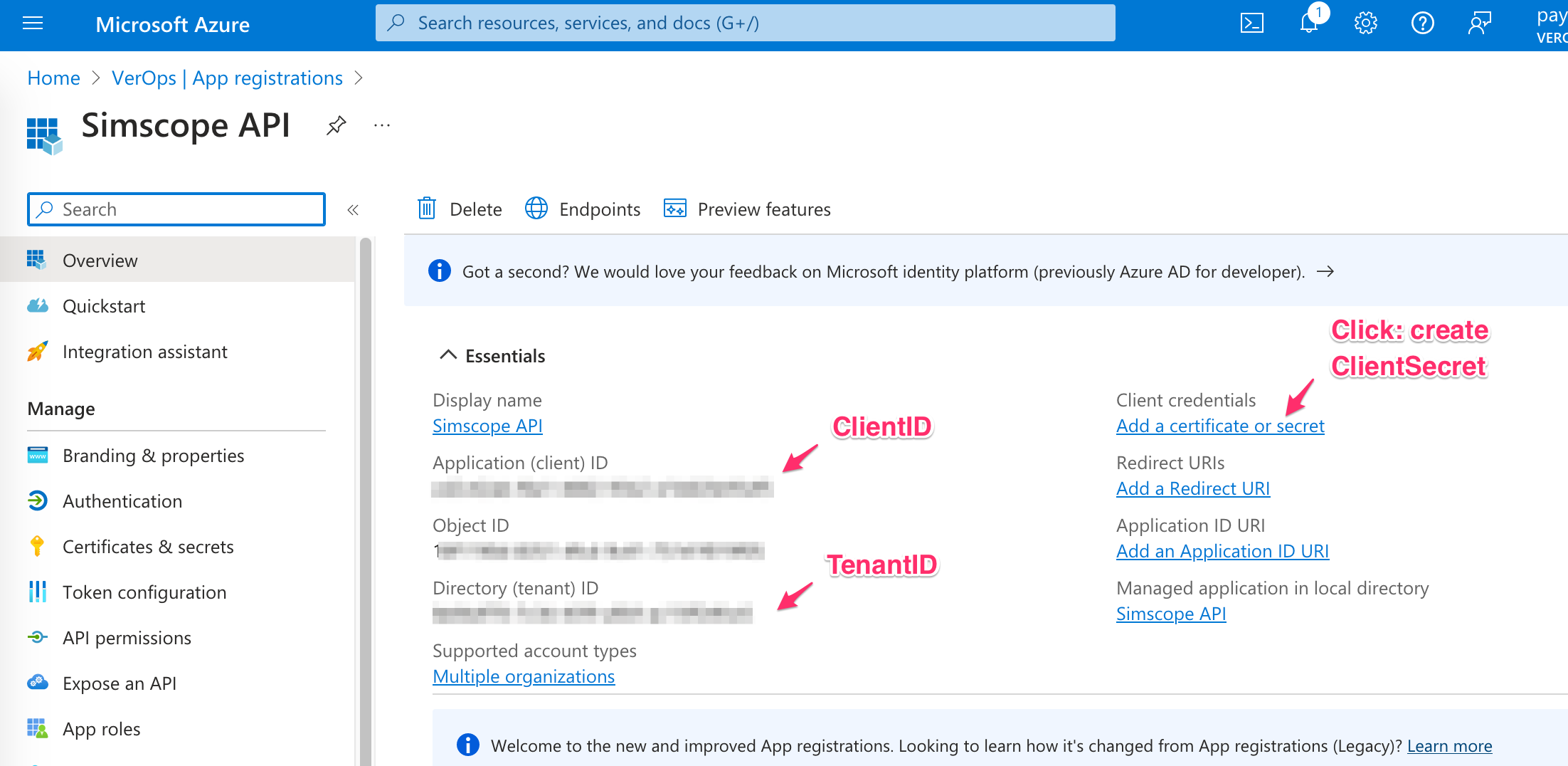Open the help question mark icon
The image size is (1568, 766).
click(x=1422, y=23)
